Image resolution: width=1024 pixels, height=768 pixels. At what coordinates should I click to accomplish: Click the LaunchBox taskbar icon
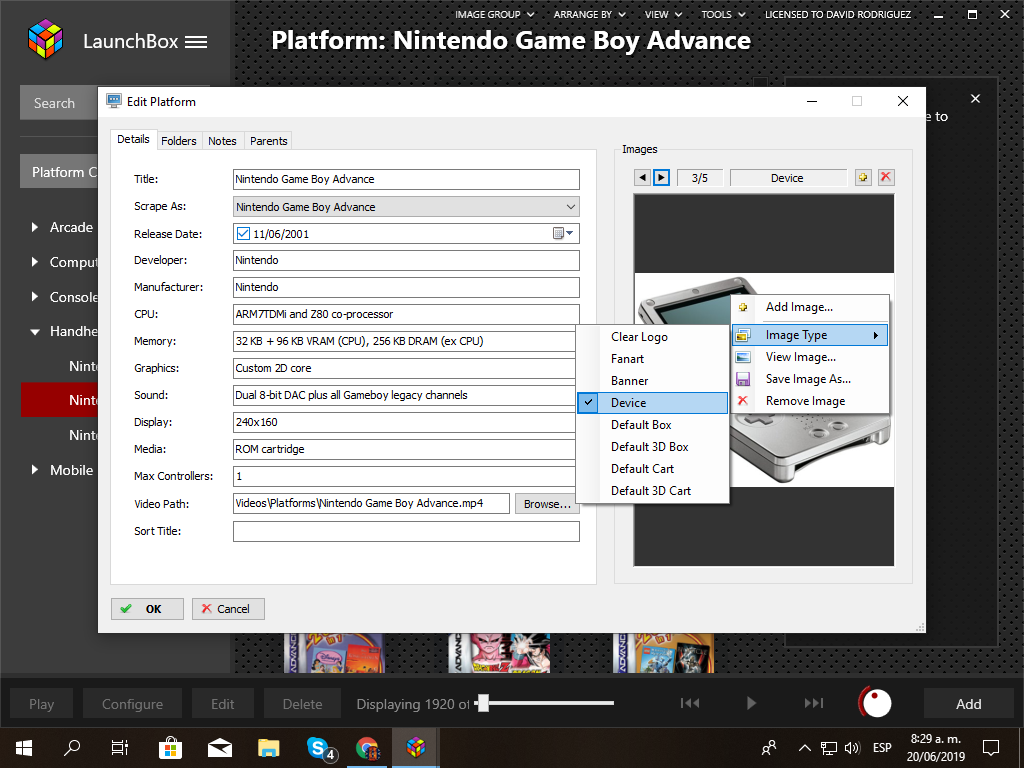pos(416,748)
